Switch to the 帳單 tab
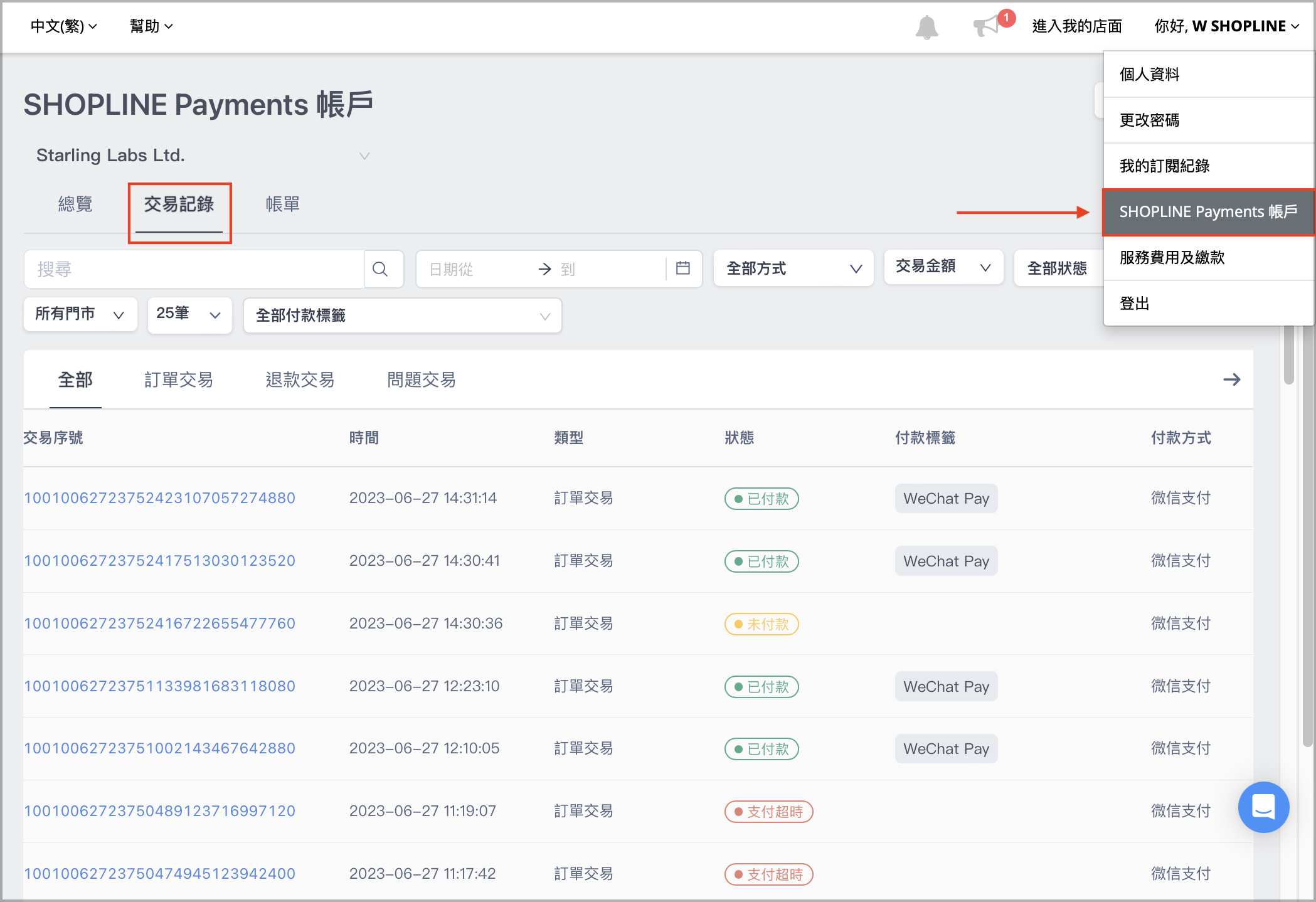1316x902 pixels. [282, 204]
